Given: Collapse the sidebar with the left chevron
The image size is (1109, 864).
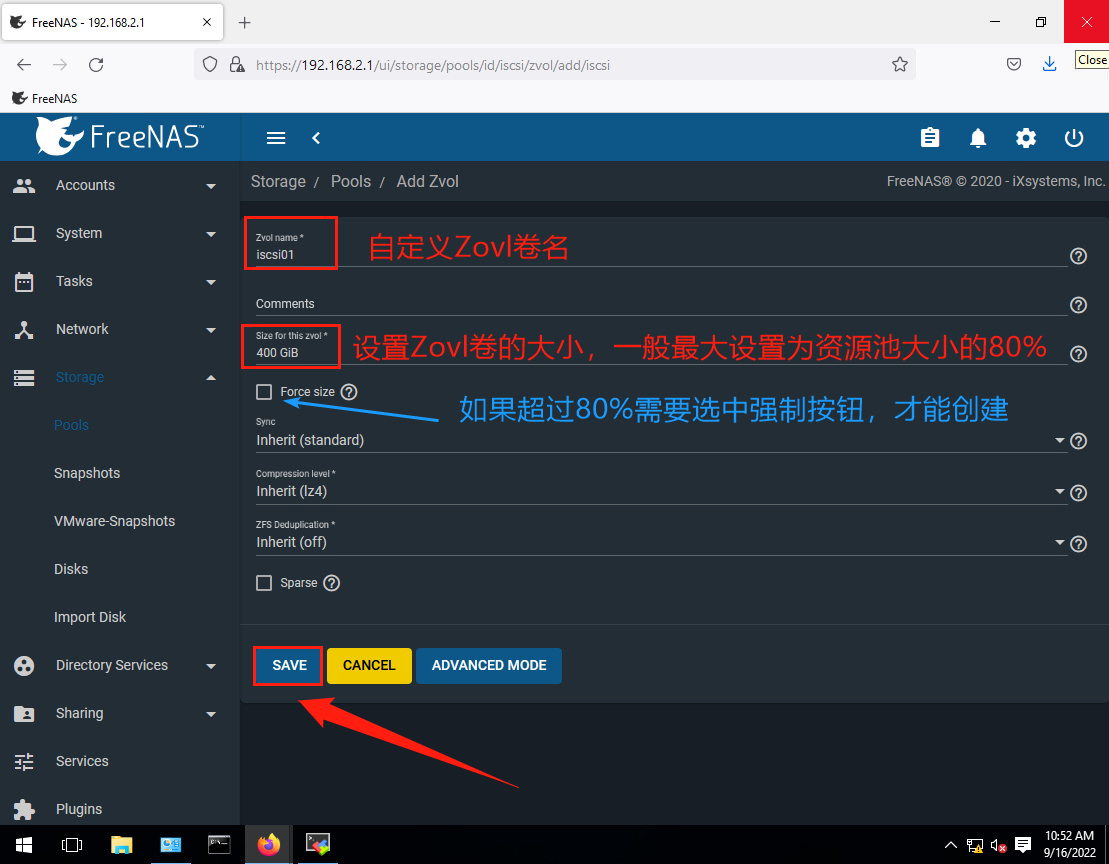Looking at the screenshot, I should (x=316, y=138).
